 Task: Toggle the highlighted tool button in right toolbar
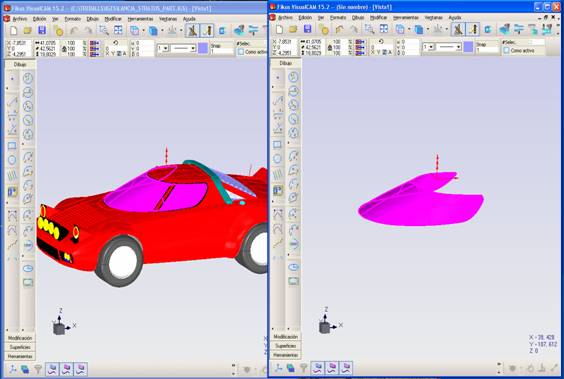click(458, 29)
